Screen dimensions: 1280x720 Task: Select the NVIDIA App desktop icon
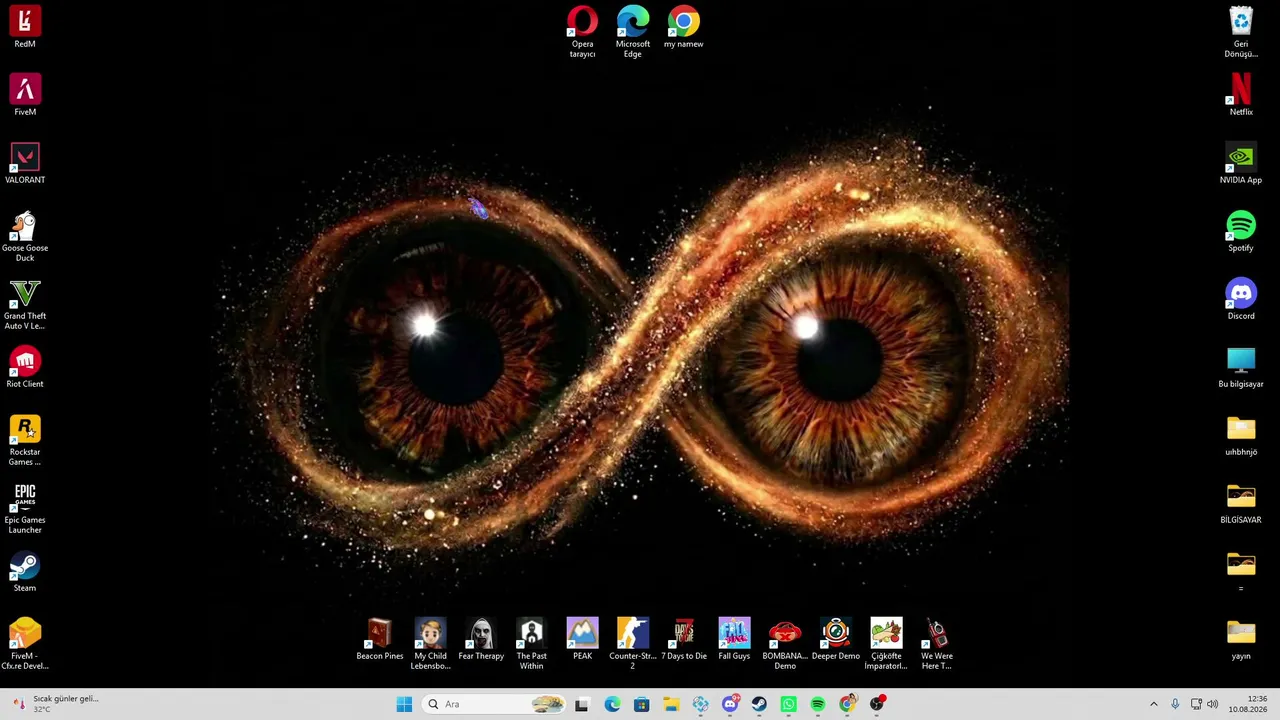[1241, 163]
